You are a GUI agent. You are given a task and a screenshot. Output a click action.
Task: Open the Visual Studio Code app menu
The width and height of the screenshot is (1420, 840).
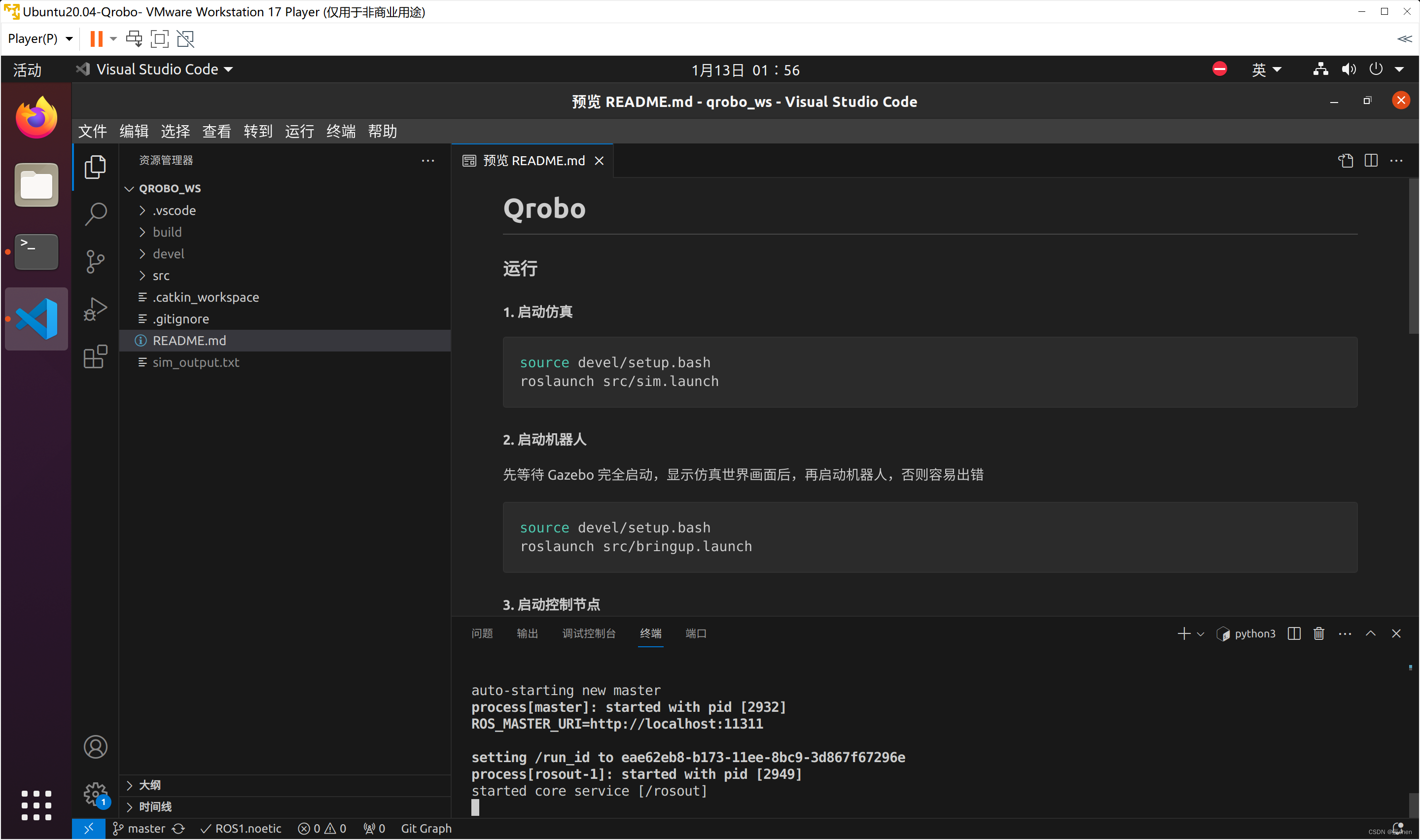pos(155,70)
